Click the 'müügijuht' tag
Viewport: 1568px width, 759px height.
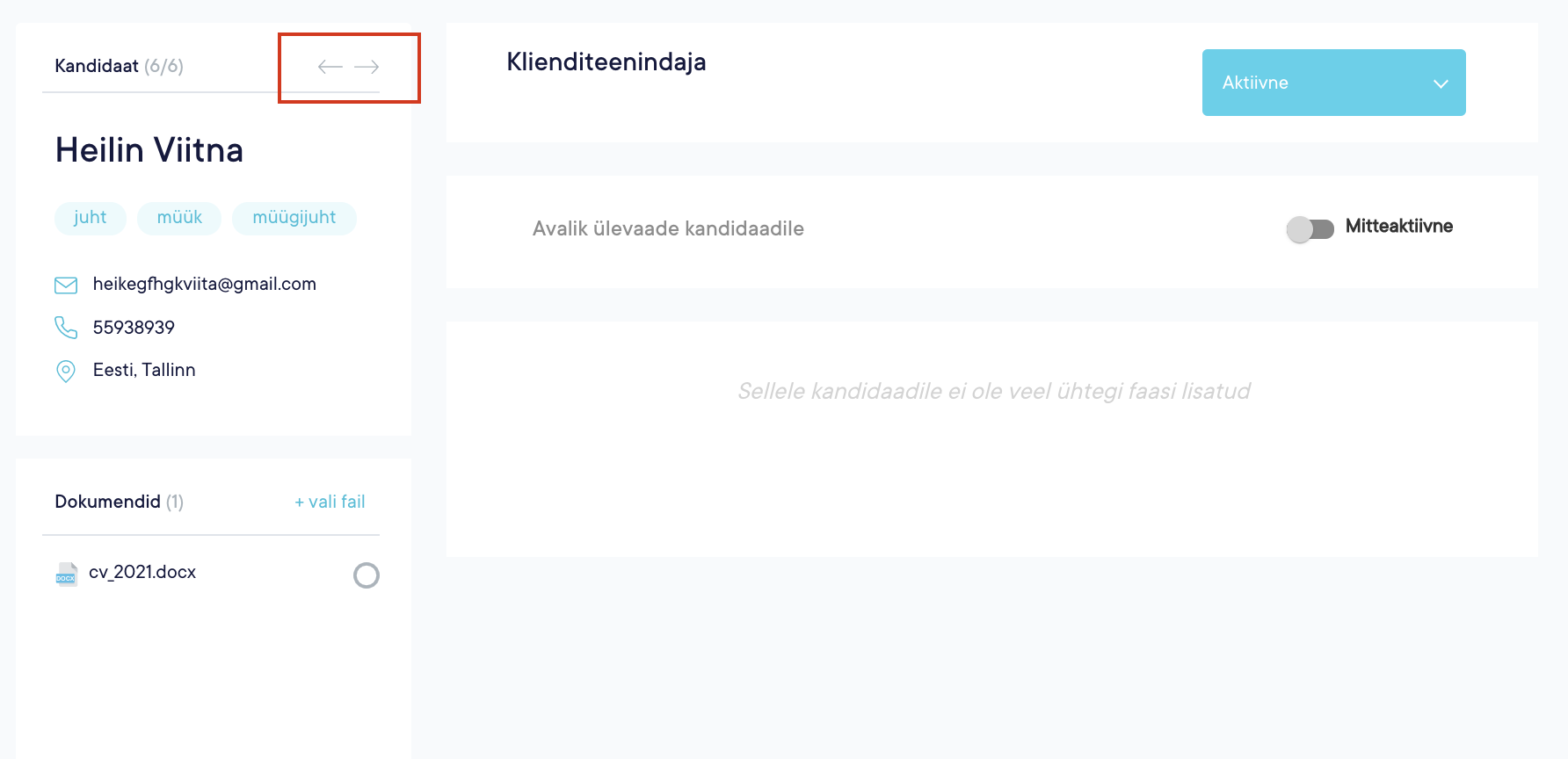tap(294, 218)
